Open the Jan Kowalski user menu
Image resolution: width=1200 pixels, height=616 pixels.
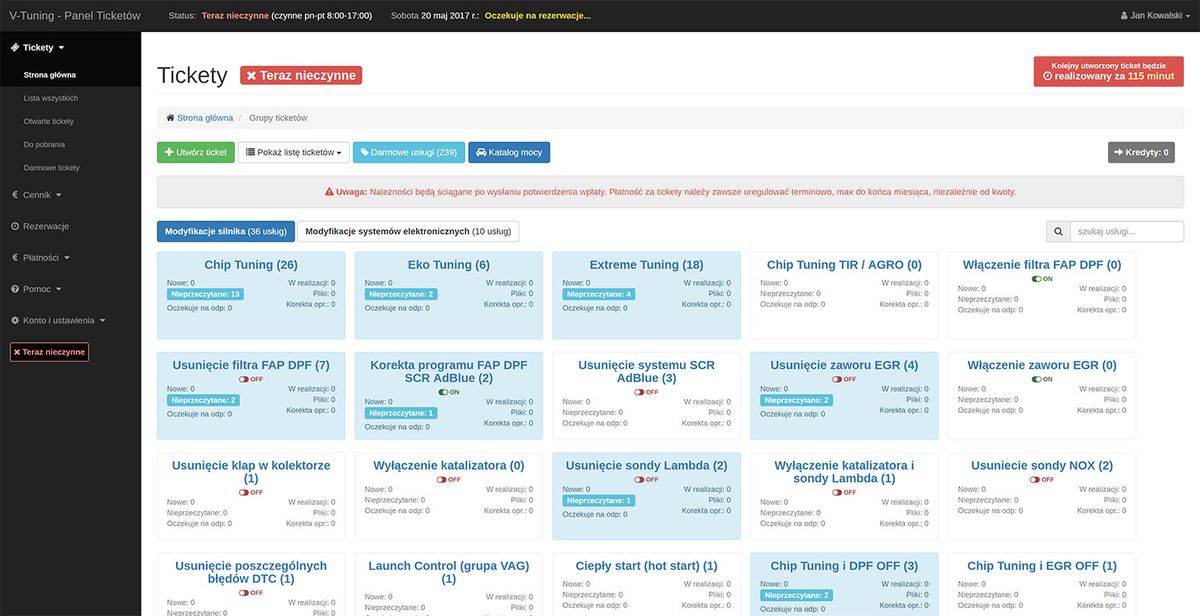1160,16
